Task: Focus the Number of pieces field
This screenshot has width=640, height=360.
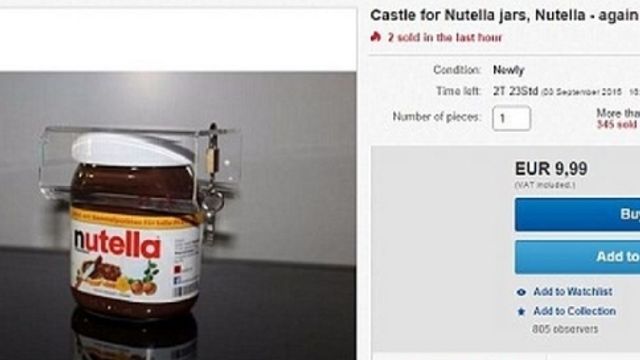Action: click(x=511, y=118)
